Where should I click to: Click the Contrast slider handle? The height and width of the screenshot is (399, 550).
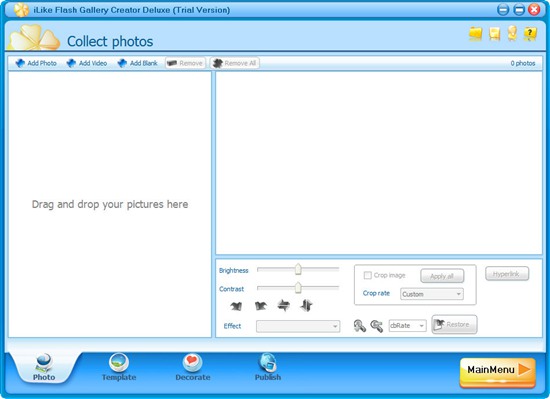[298, 288]
